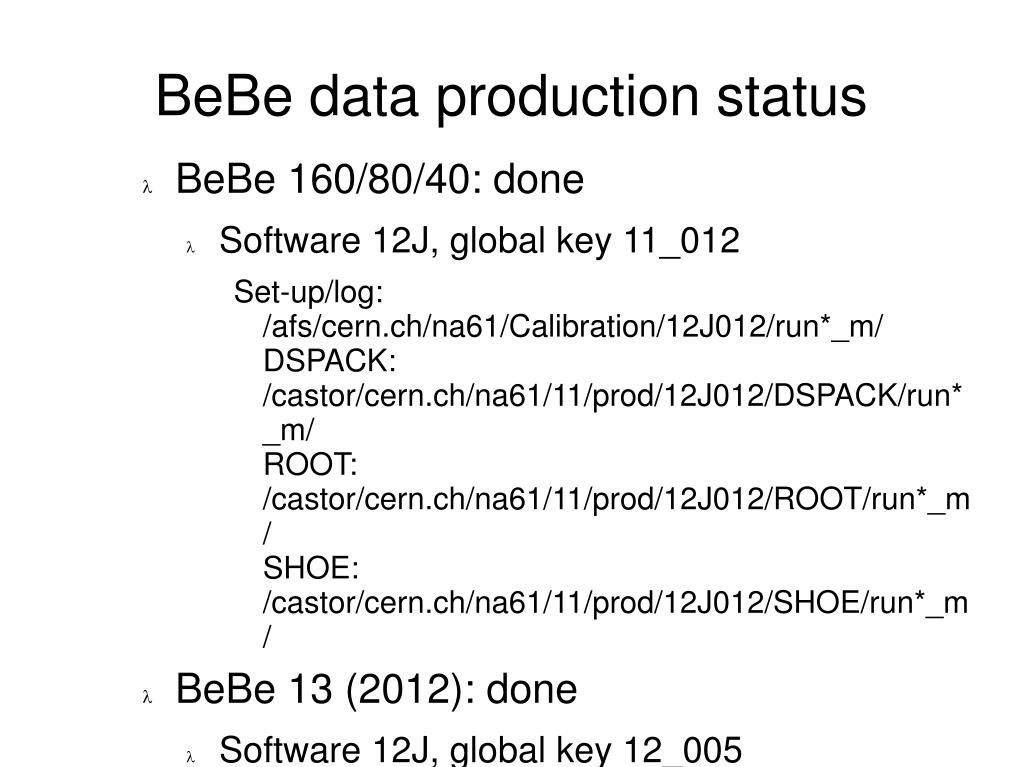Image resolution: width=1023 pixels, height=767 pixels.
Task: Click the word done after BeBe 160/80/40
Action: (x=538, y=179)
